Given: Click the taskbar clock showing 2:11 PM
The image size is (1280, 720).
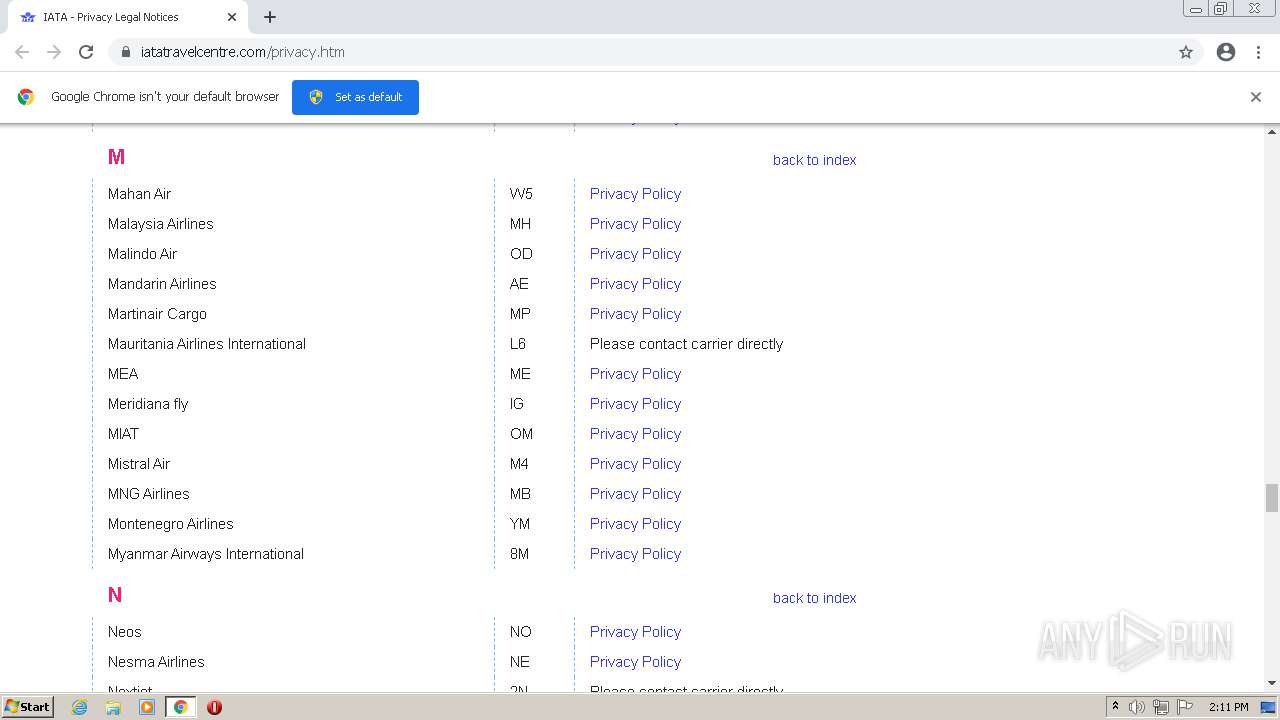Looking at the screenshot, I should 1228,707.
